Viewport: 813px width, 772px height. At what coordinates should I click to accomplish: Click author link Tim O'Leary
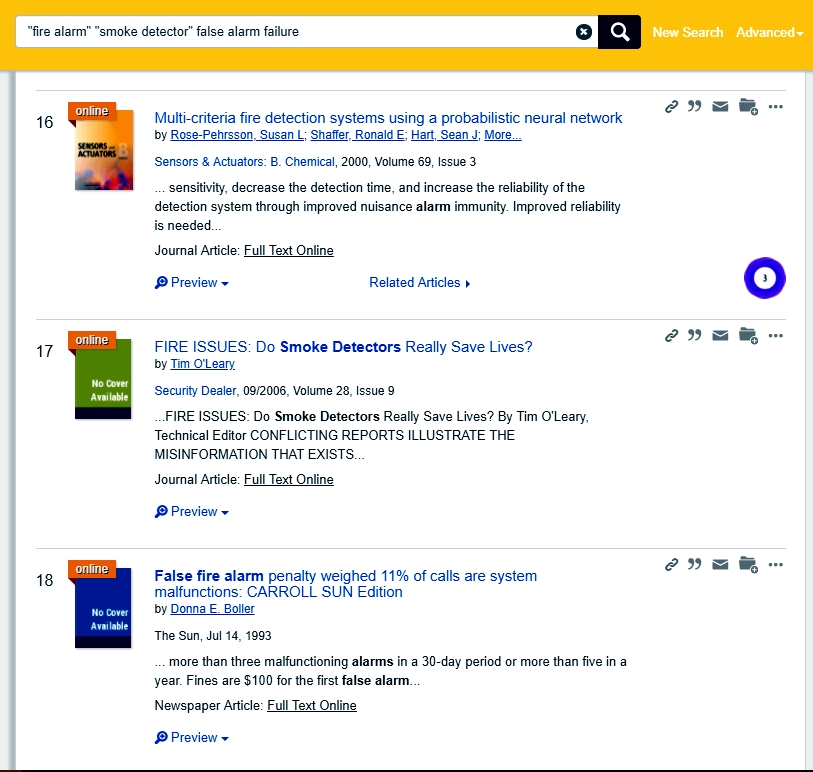tap(203, 364)
